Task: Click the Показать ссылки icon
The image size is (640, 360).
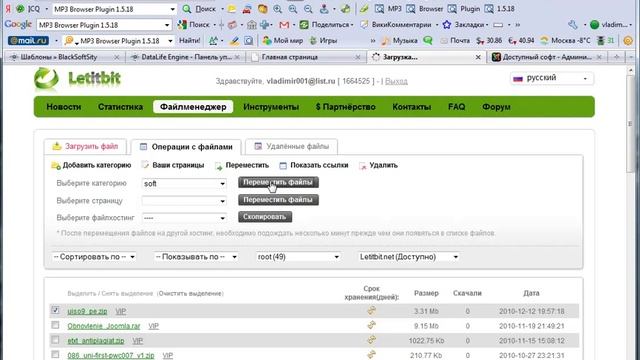Action: click(283, 166)
